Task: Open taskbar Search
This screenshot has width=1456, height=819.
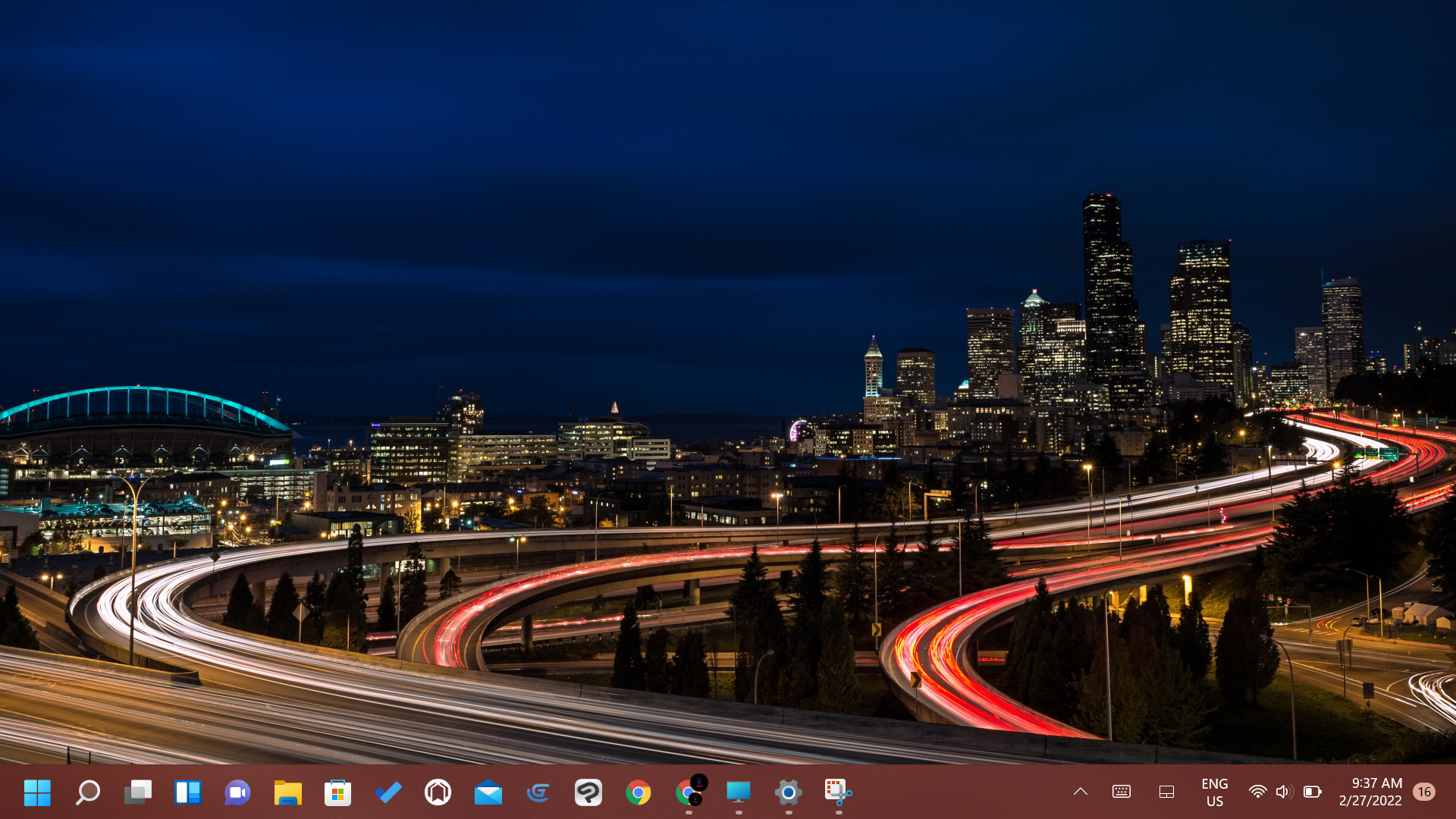Action: [87, 792]
